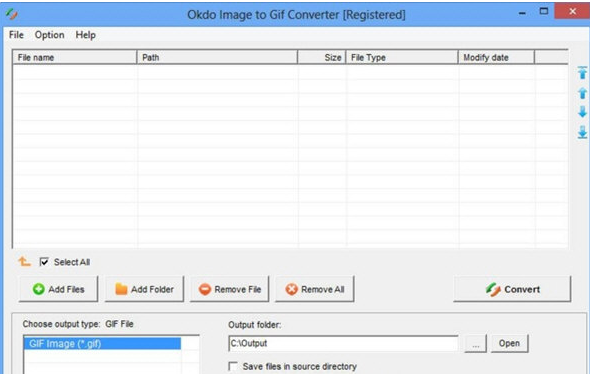Click the move-to-top arrow icon
This screenshot has height=374, width=590.
pos(582,73)
